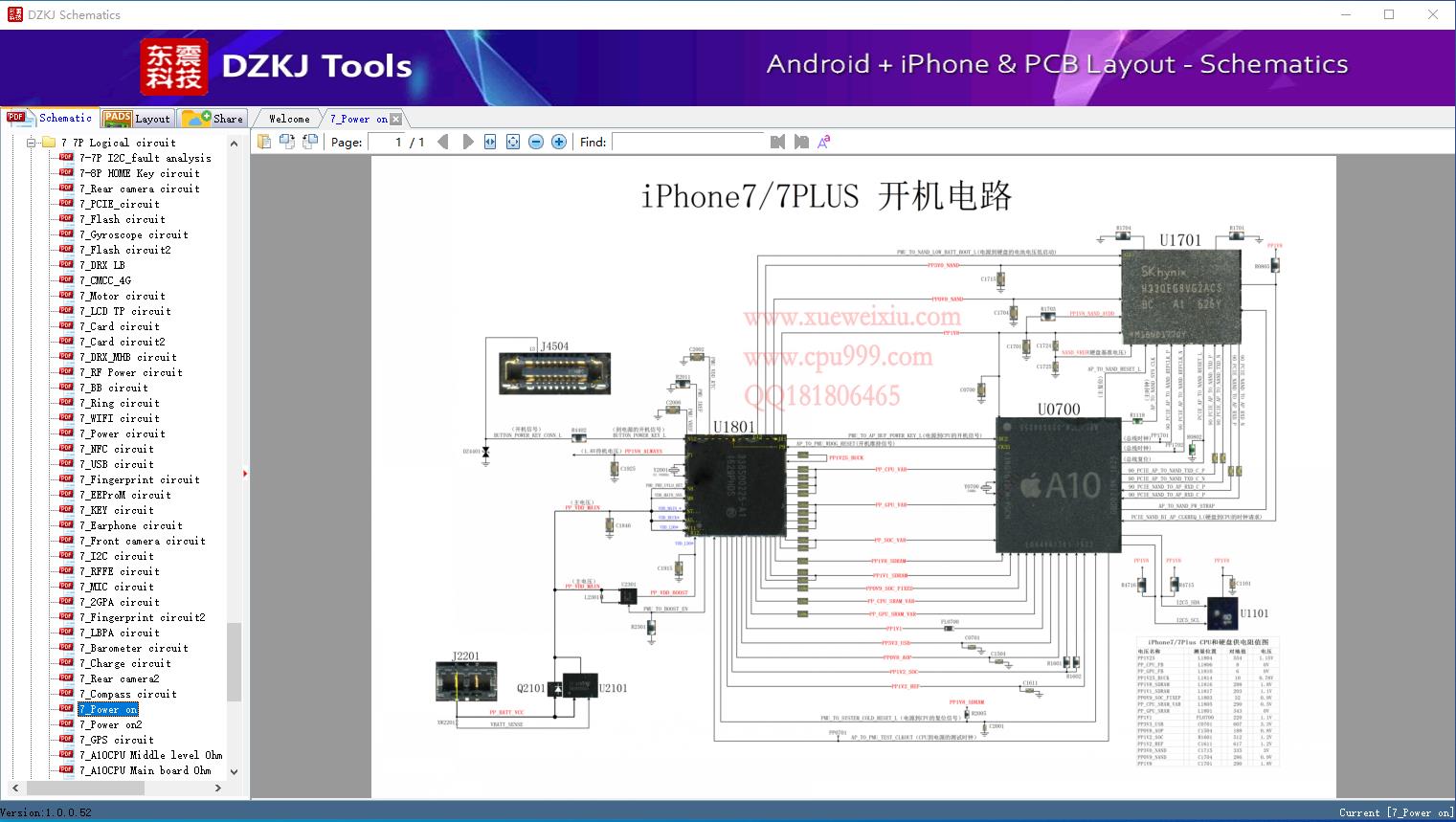Click the copy page icon in viewer toolbar

coord(264,142)
